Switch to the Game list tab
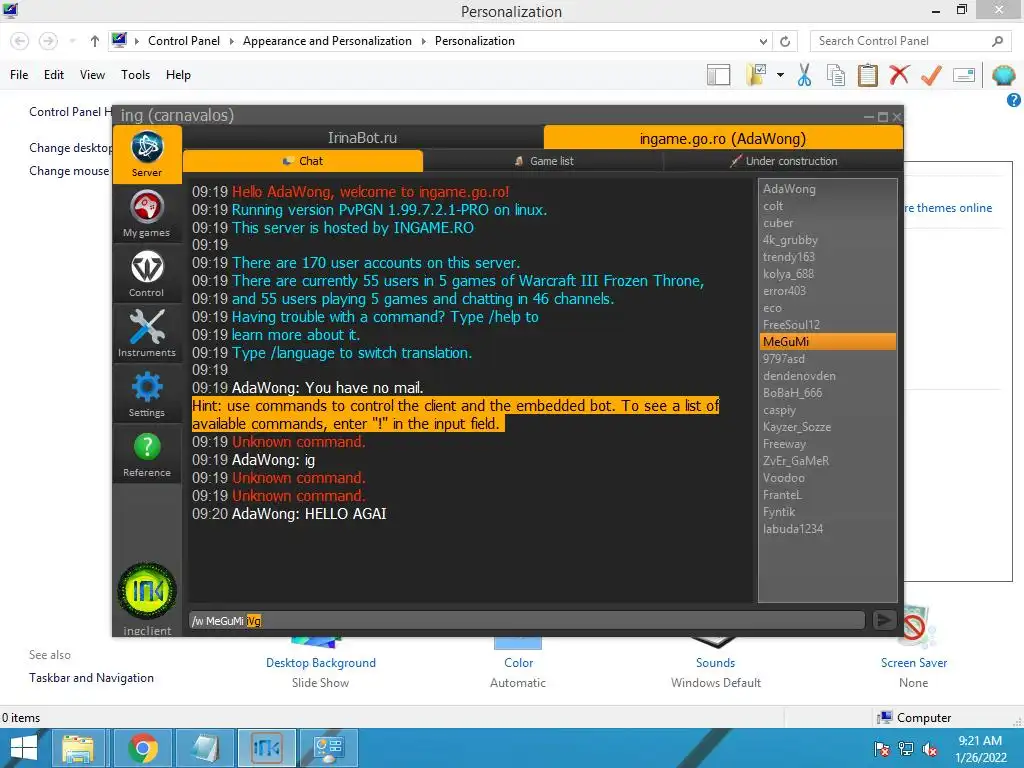Image resolution: width=1024 pixels, height=768 pixels. point(543,161)
